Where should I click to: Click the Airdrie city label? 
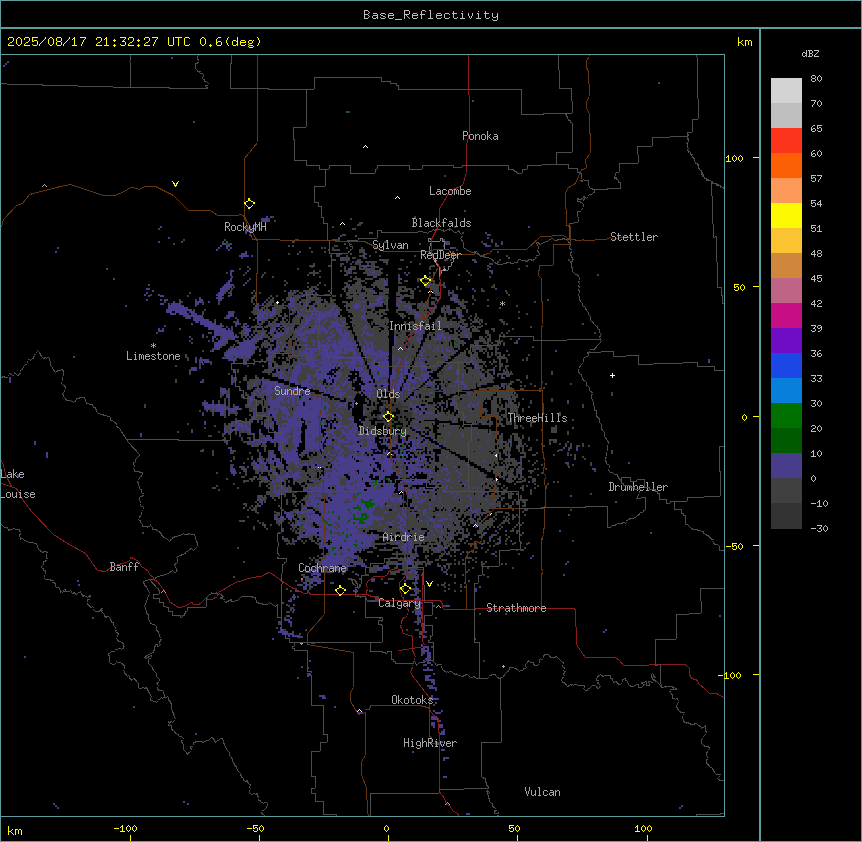(404, 537)
